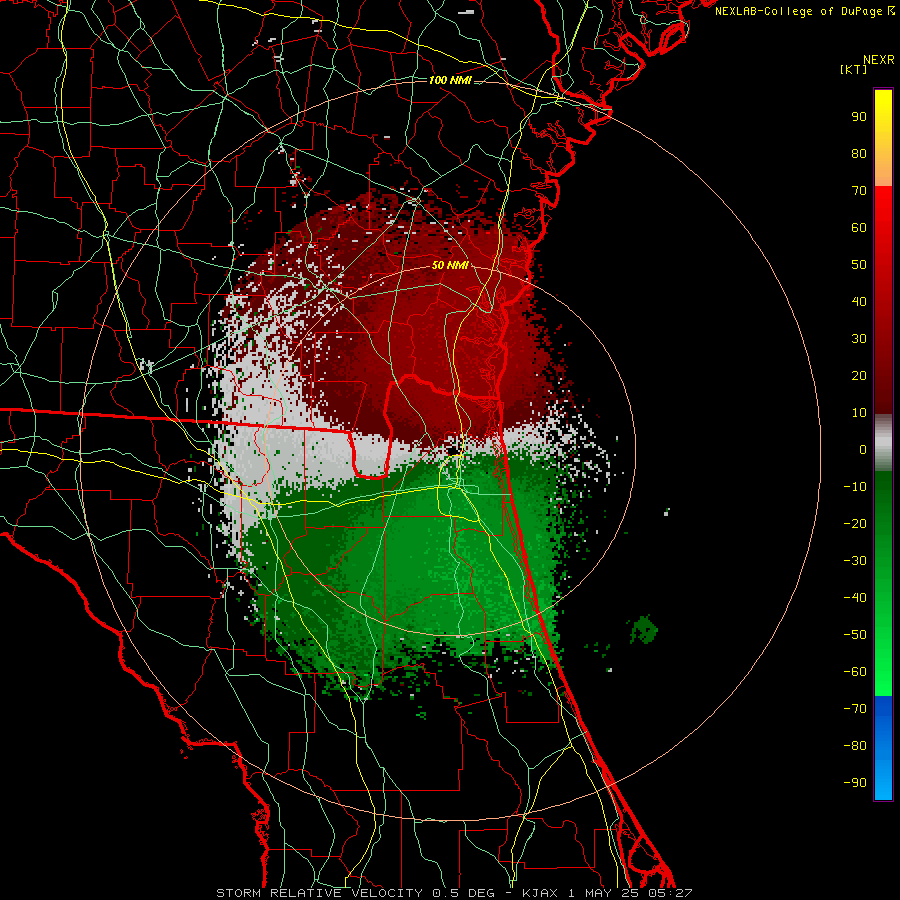
Task: Click the -40 value on the velocity scale
Action: tap(855, 598)
